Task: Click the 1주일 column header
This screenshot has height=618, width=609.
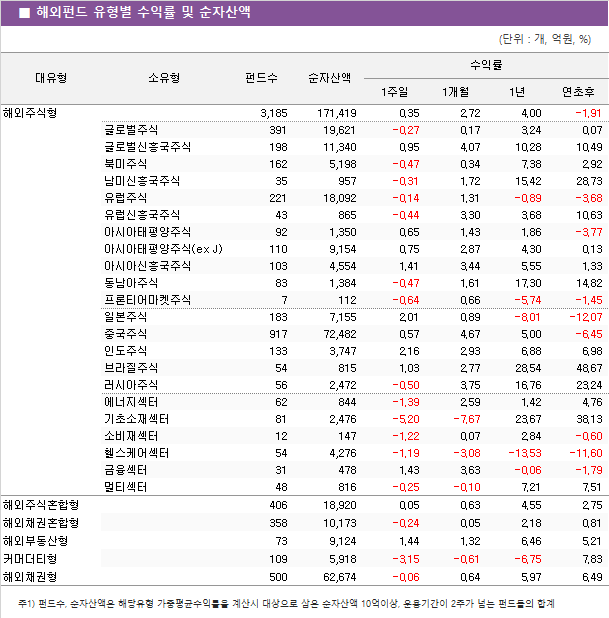Action: pos(395,92)
